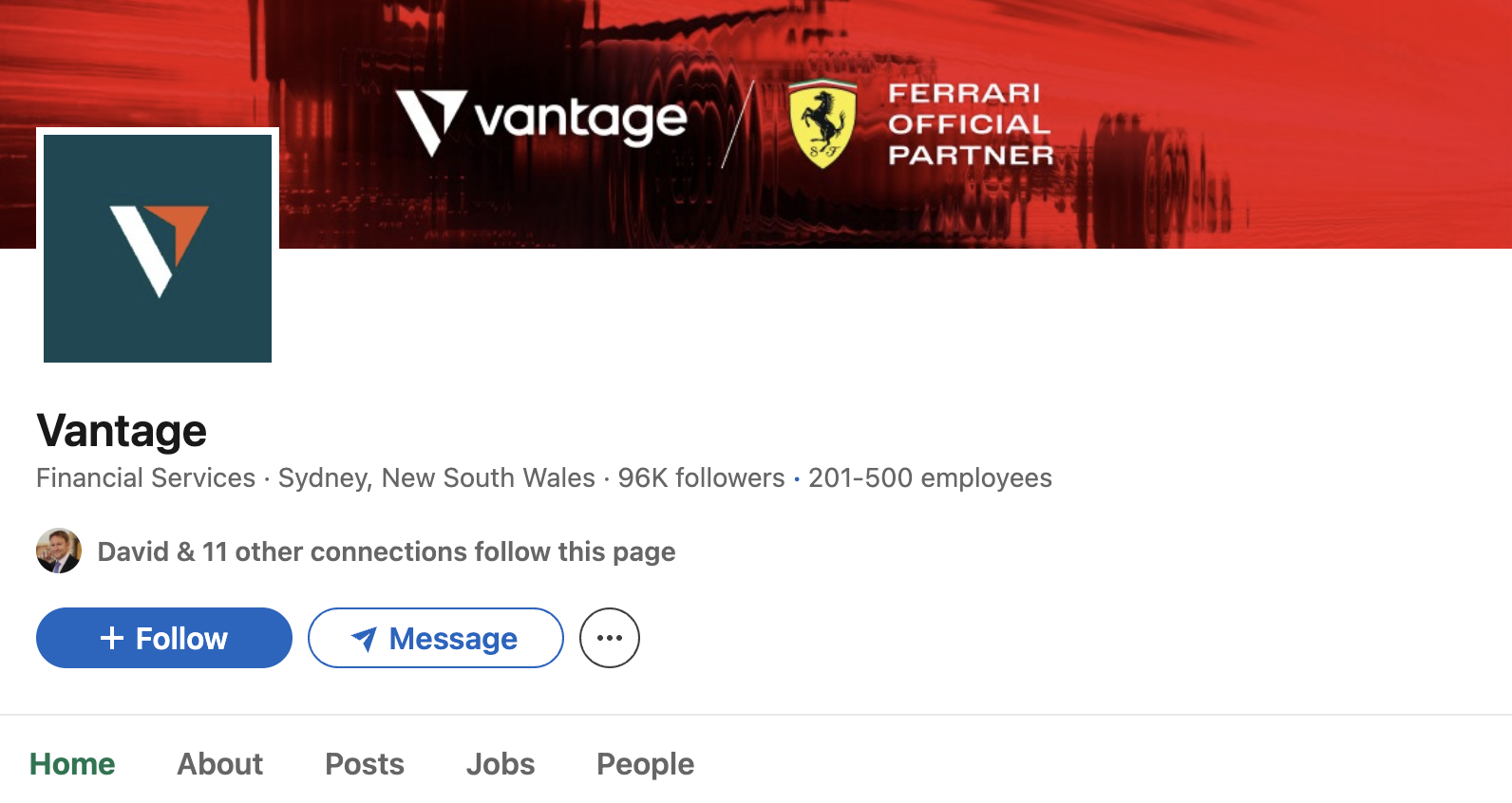
Task: Open the About tab
Action: [219, 764]
